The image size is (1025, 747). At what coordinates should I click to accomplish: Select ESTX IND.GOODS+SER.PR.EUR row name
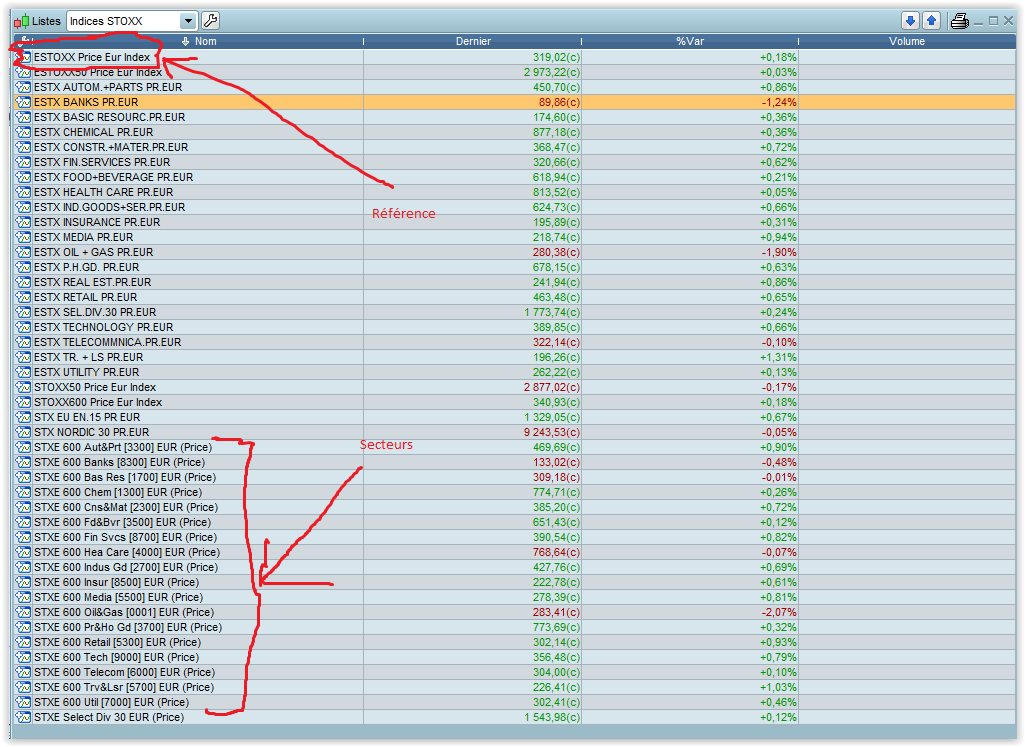pyautogui.click(x=110, y=207)
